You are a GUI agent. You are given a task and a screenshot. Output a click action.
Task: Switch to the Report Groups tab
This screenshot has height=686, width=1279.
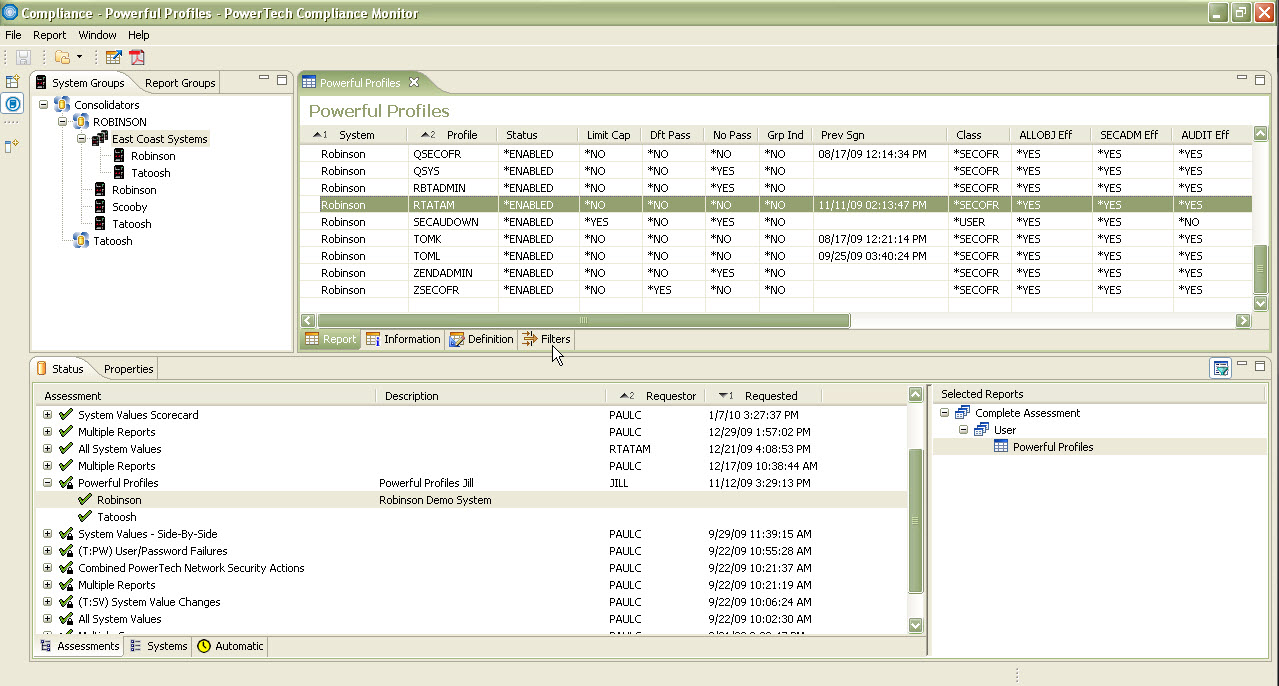pos(179,83)
